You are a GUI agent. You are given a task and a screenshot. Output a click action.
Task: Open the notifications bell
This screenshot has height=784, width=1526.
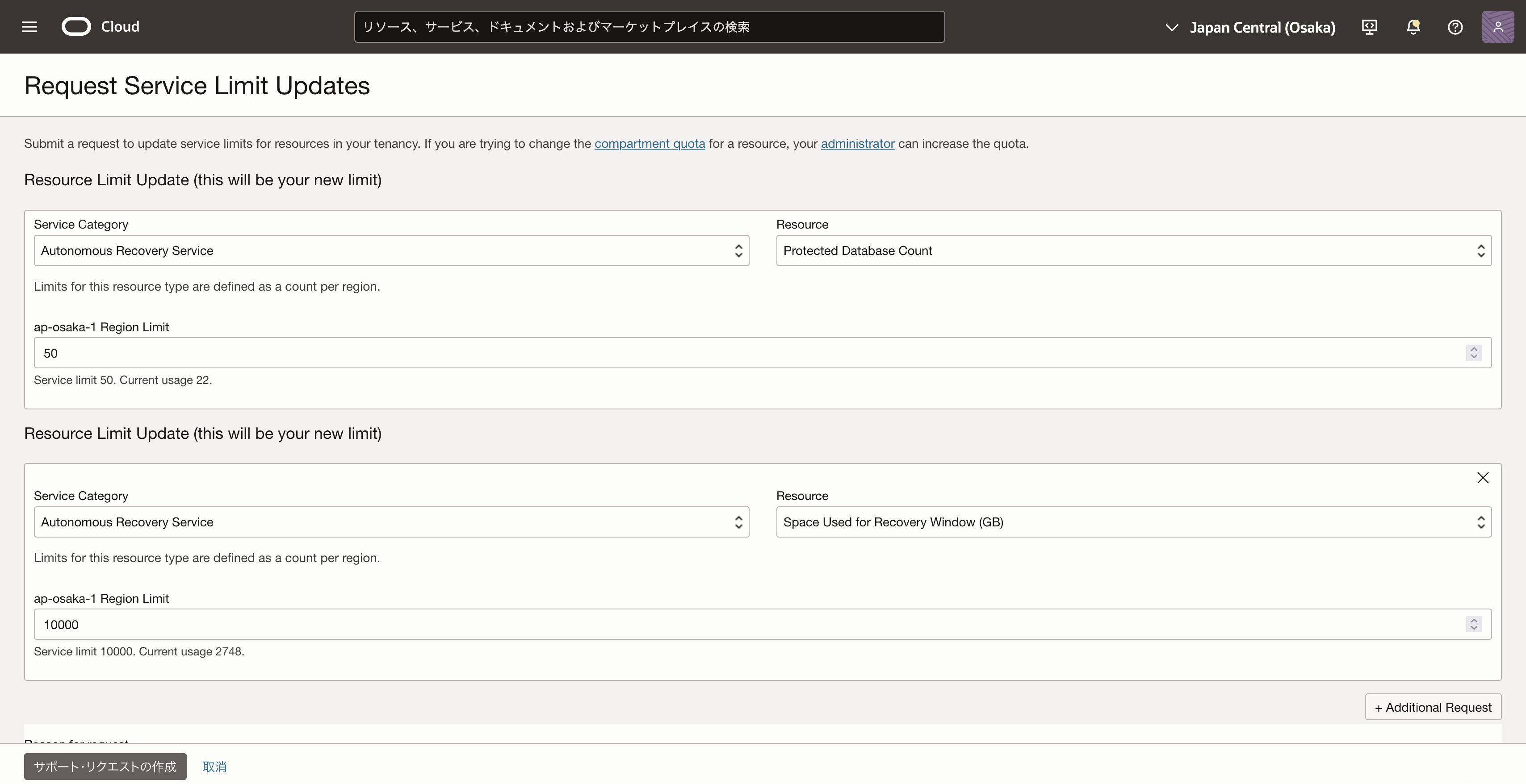pyautogui.click(x=1413, y=27)
